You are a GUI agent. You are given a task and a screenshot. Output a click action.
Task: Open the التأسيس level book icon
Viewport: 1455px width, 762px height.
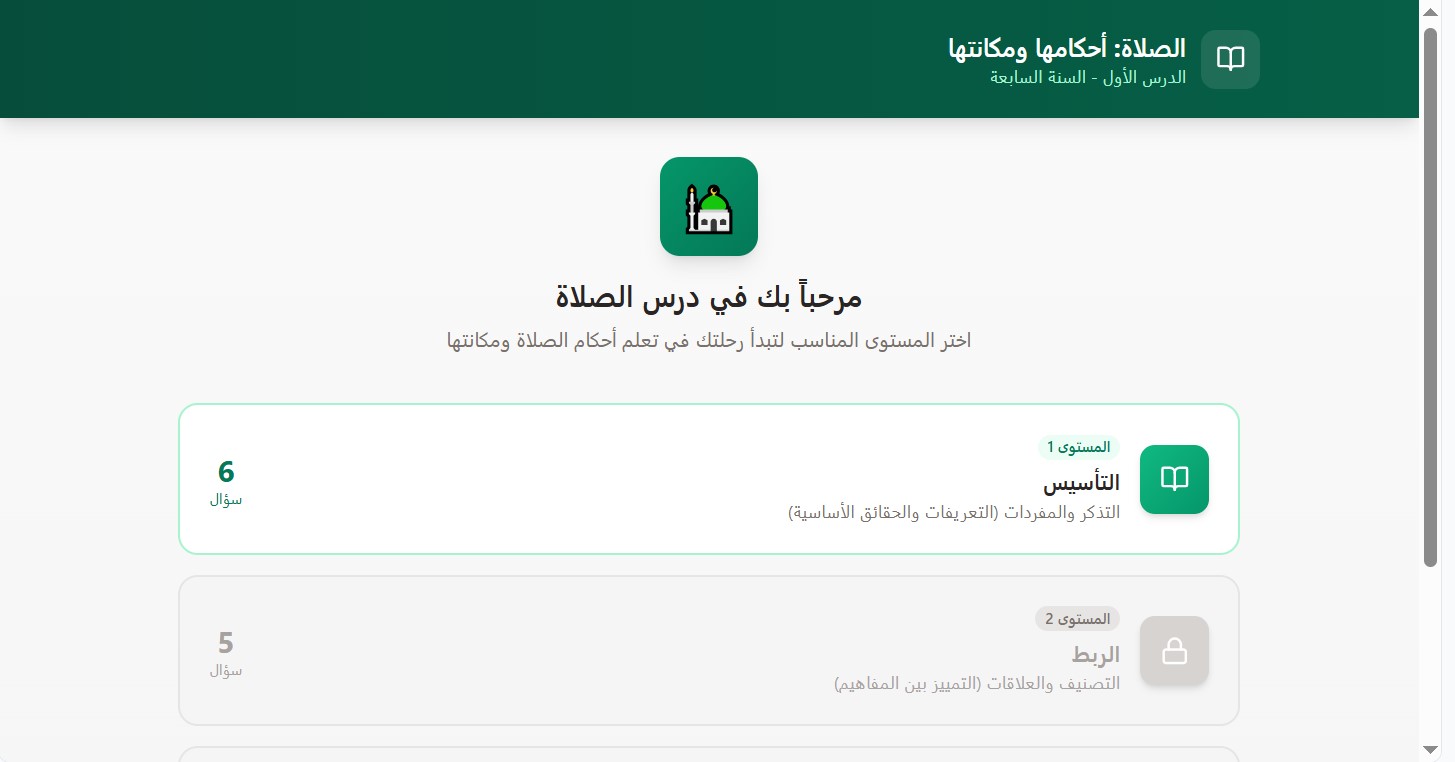pyautogui.click(x=1174, y=479)
